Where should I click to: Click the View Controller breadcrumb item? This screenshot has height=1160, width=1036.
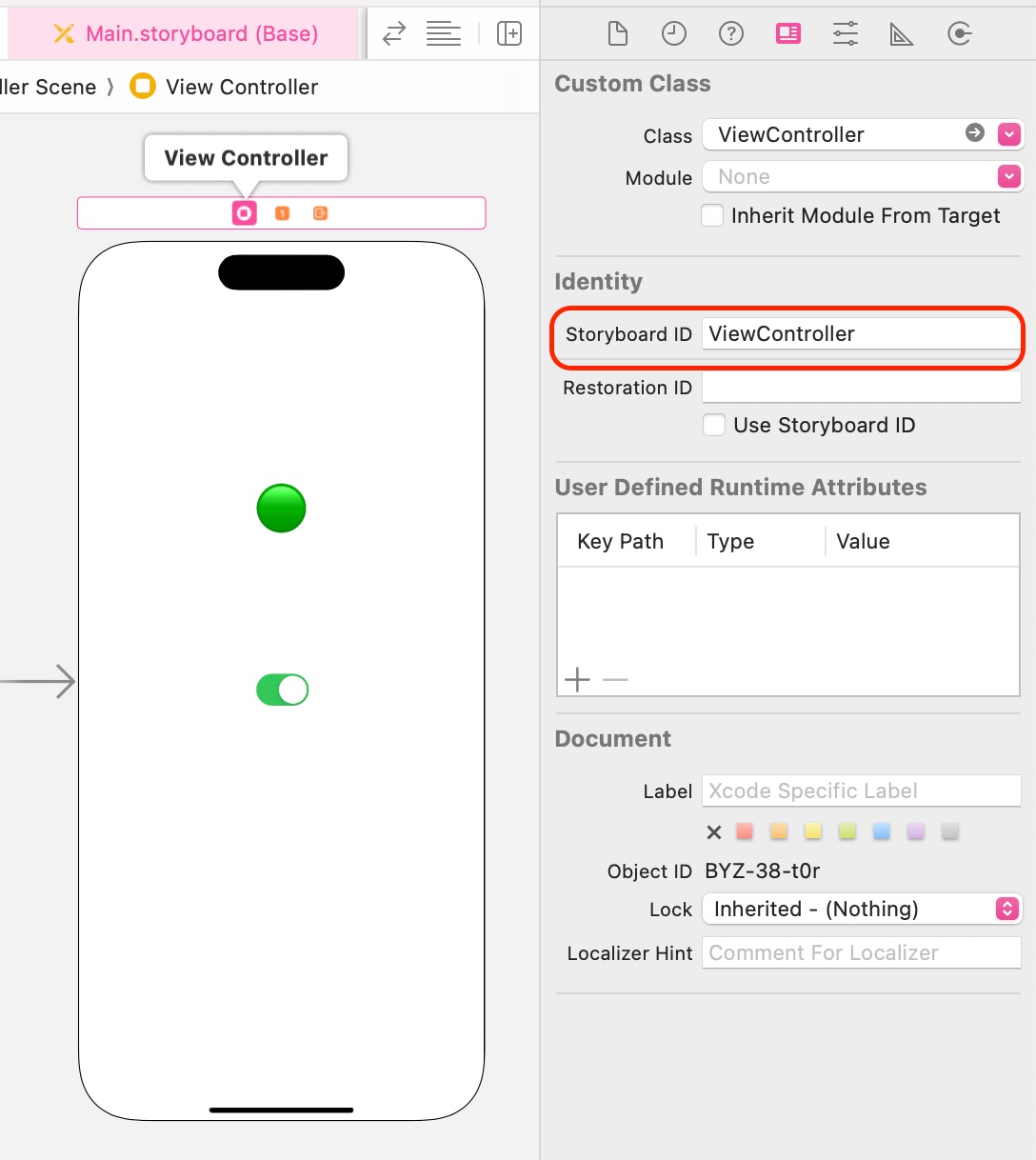[241, 87]
